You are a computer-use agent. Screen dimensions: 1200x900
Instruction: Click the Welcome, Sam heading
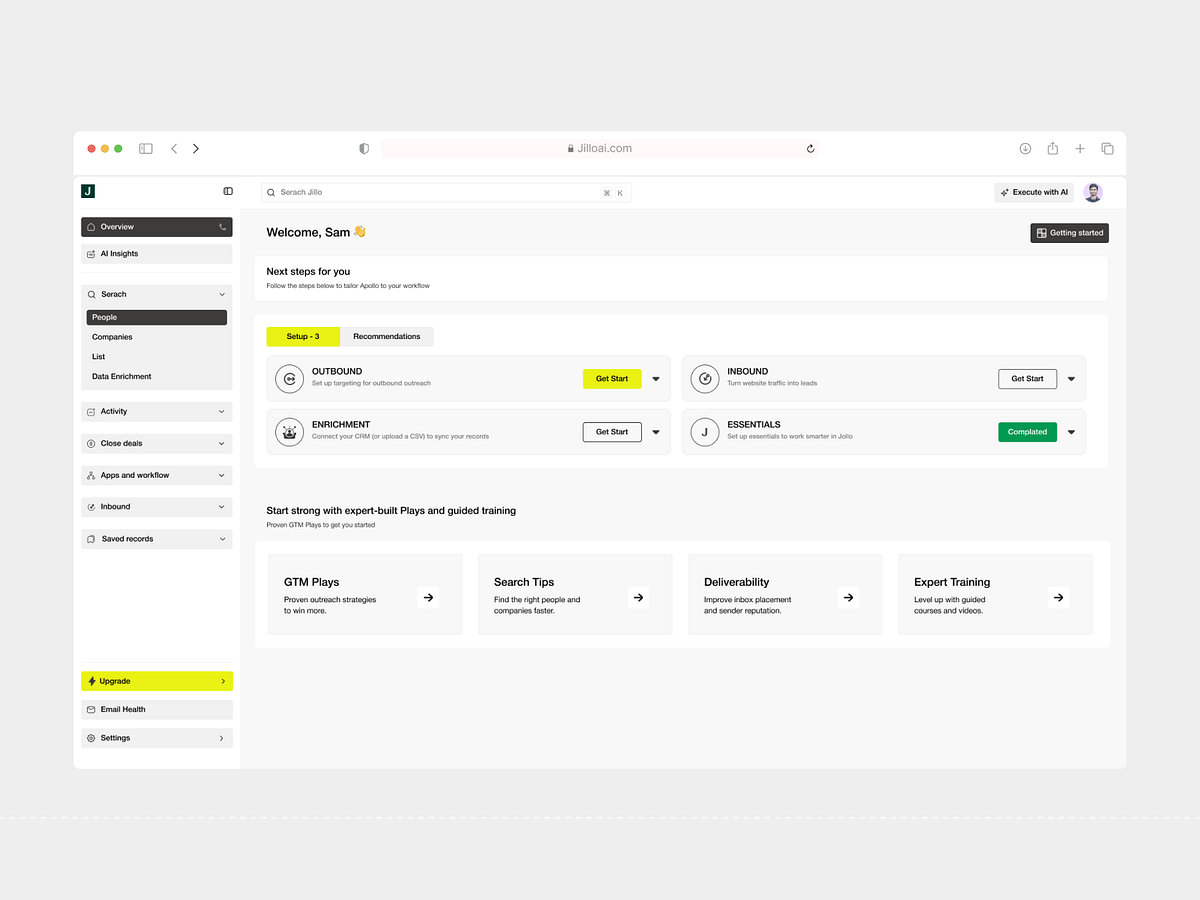pyautogui.click(x=316, y=232)
